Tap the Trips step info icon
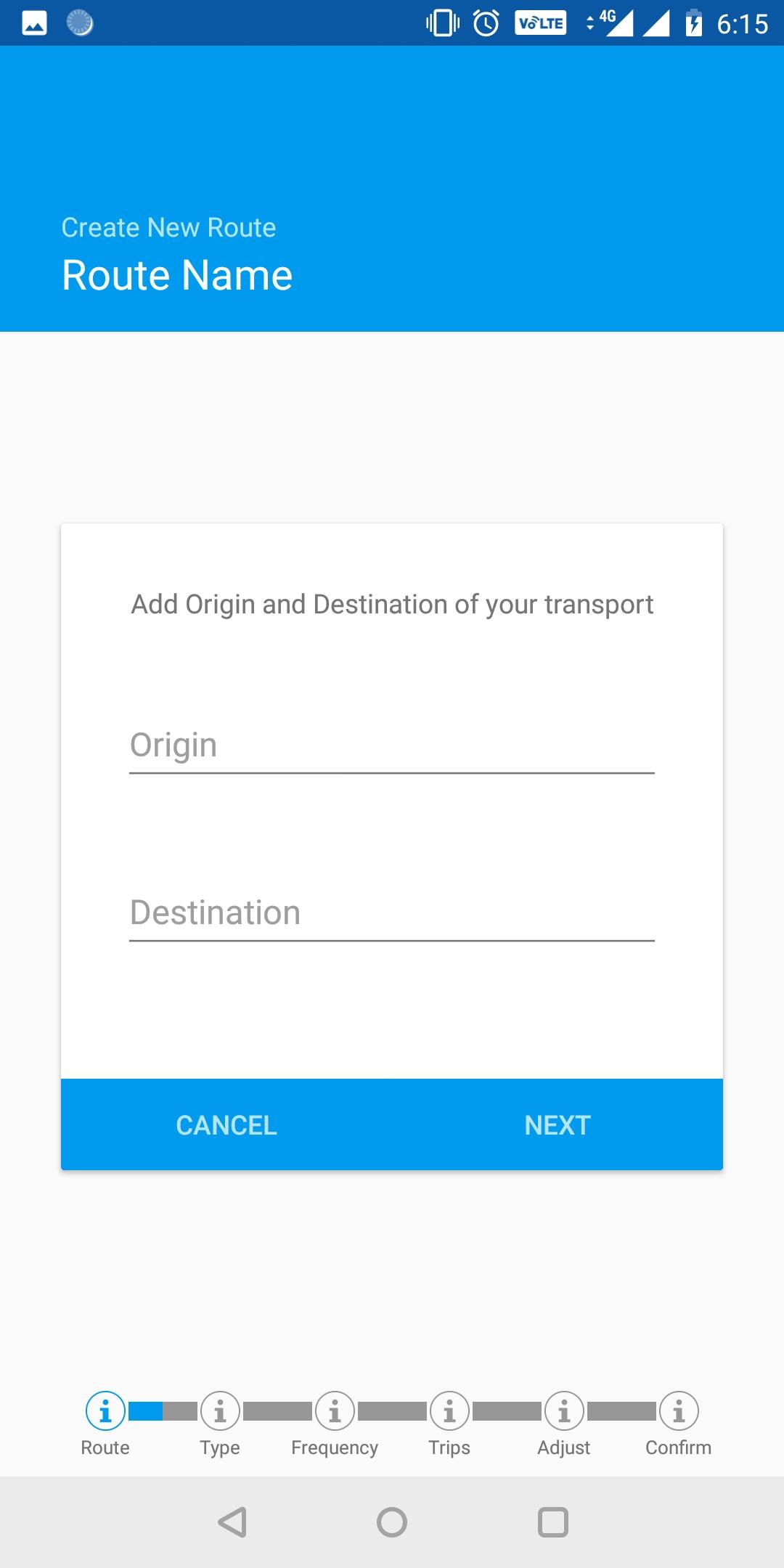 click(449, 1411)
